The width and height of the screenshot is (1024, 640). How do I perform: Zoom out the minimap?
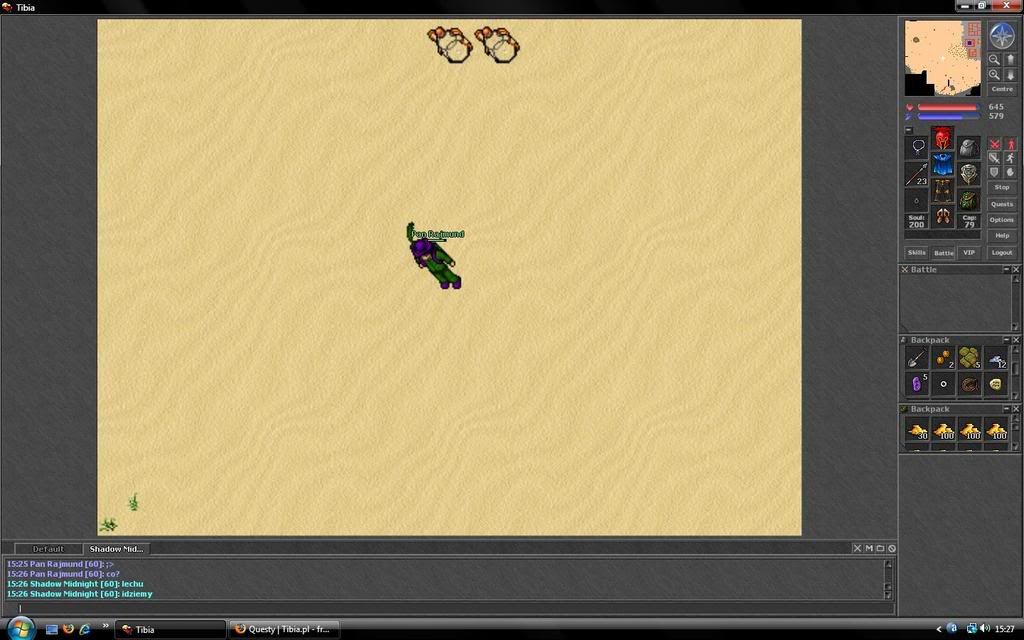point(995,59)
